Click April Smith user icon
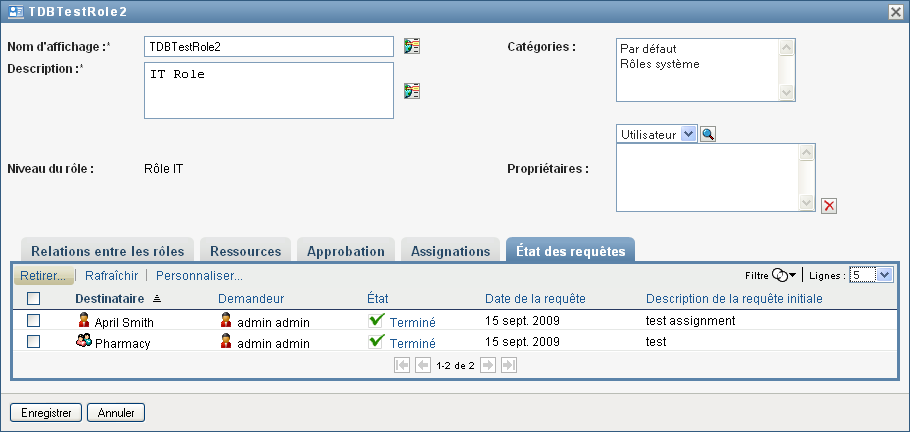Image resolution: width=910 pixels, height=432 pixels. [84, 320]
